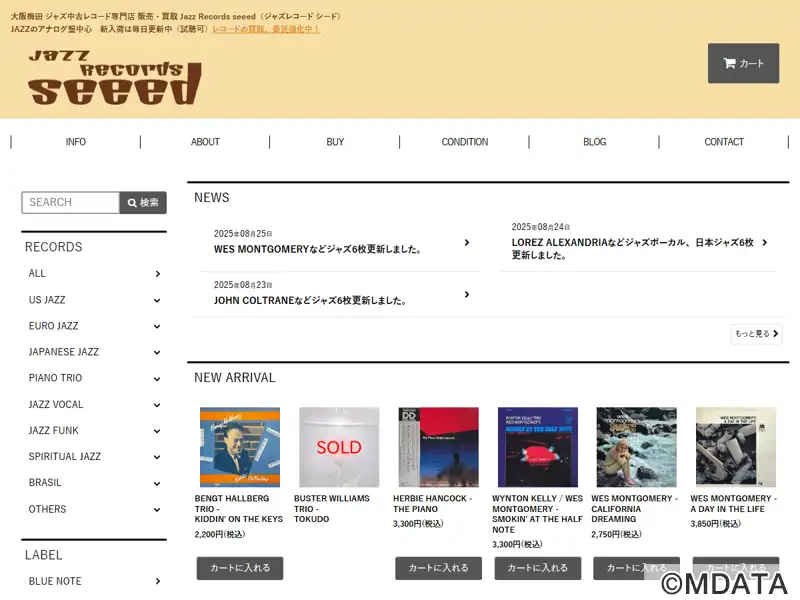800x600 pixels.
Task: Expand the SPIRITUAL JAZZ category chevron
Action: 157,457
